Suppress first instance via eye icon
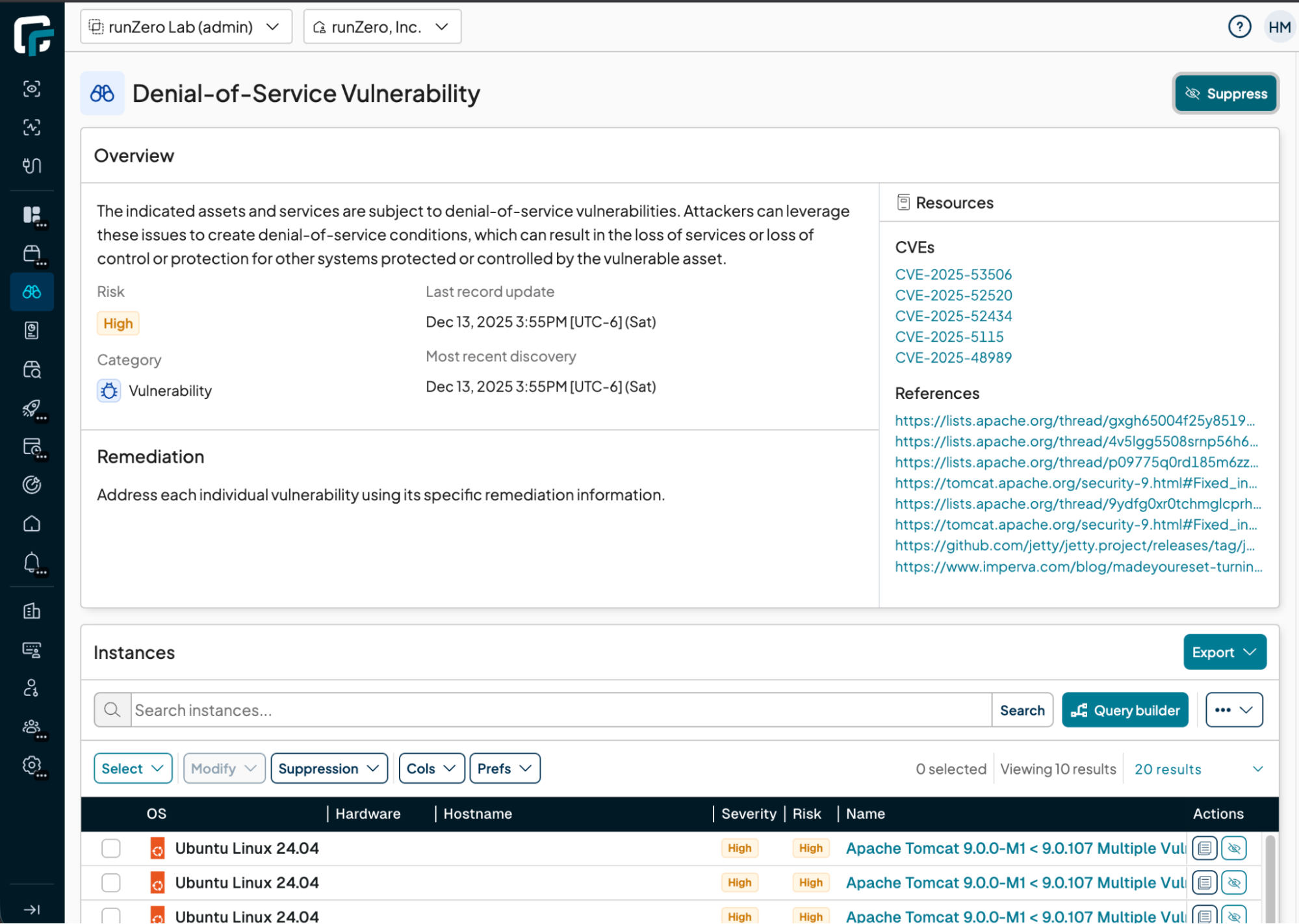 [x=1234, y=848]
